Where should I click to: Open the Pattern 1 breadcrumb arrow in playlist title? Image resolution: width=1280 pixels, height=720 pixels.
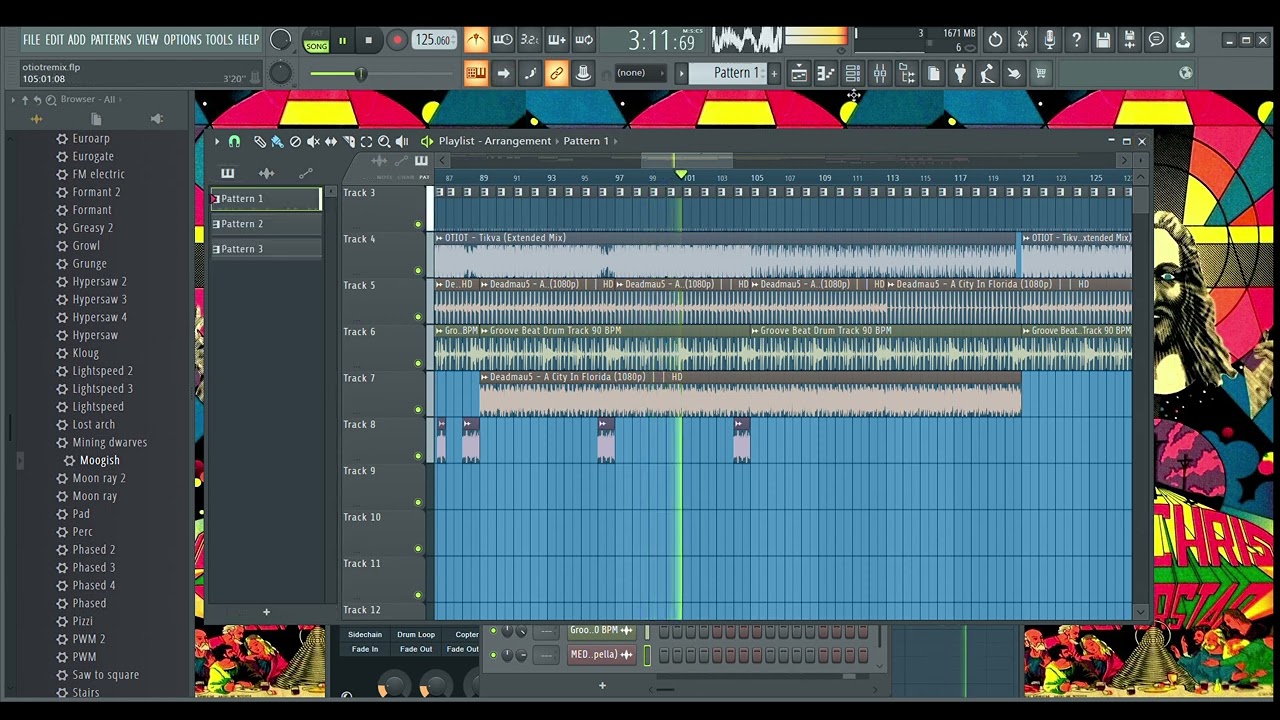pos(615,141)
